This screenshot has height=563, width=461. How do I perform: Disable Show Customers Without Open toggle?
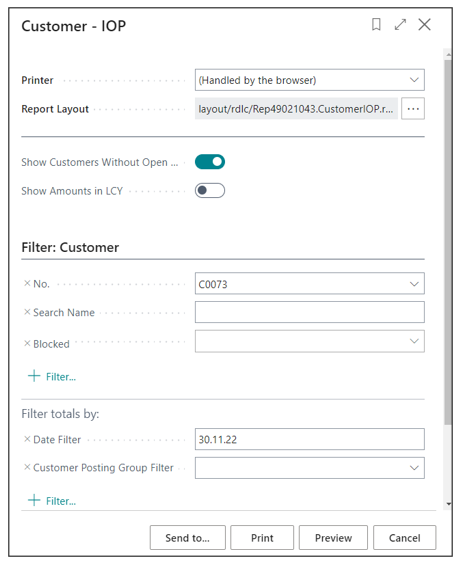[x=210, y=162]
